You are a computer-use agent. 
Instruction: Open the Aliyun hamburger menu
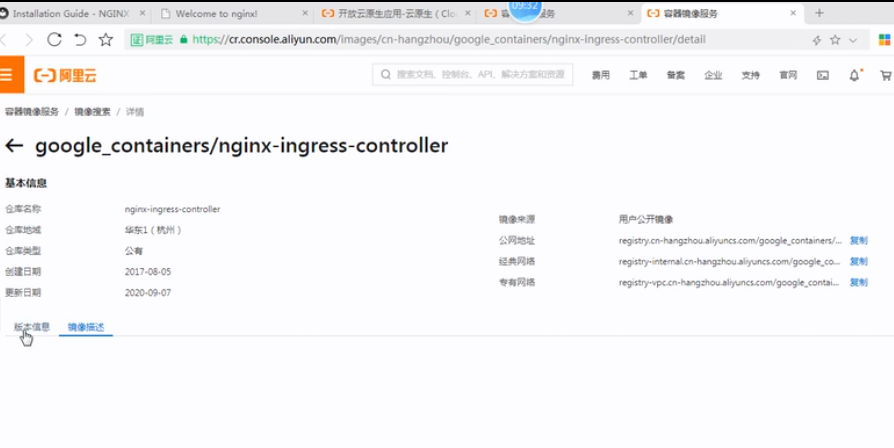(7, 75)
